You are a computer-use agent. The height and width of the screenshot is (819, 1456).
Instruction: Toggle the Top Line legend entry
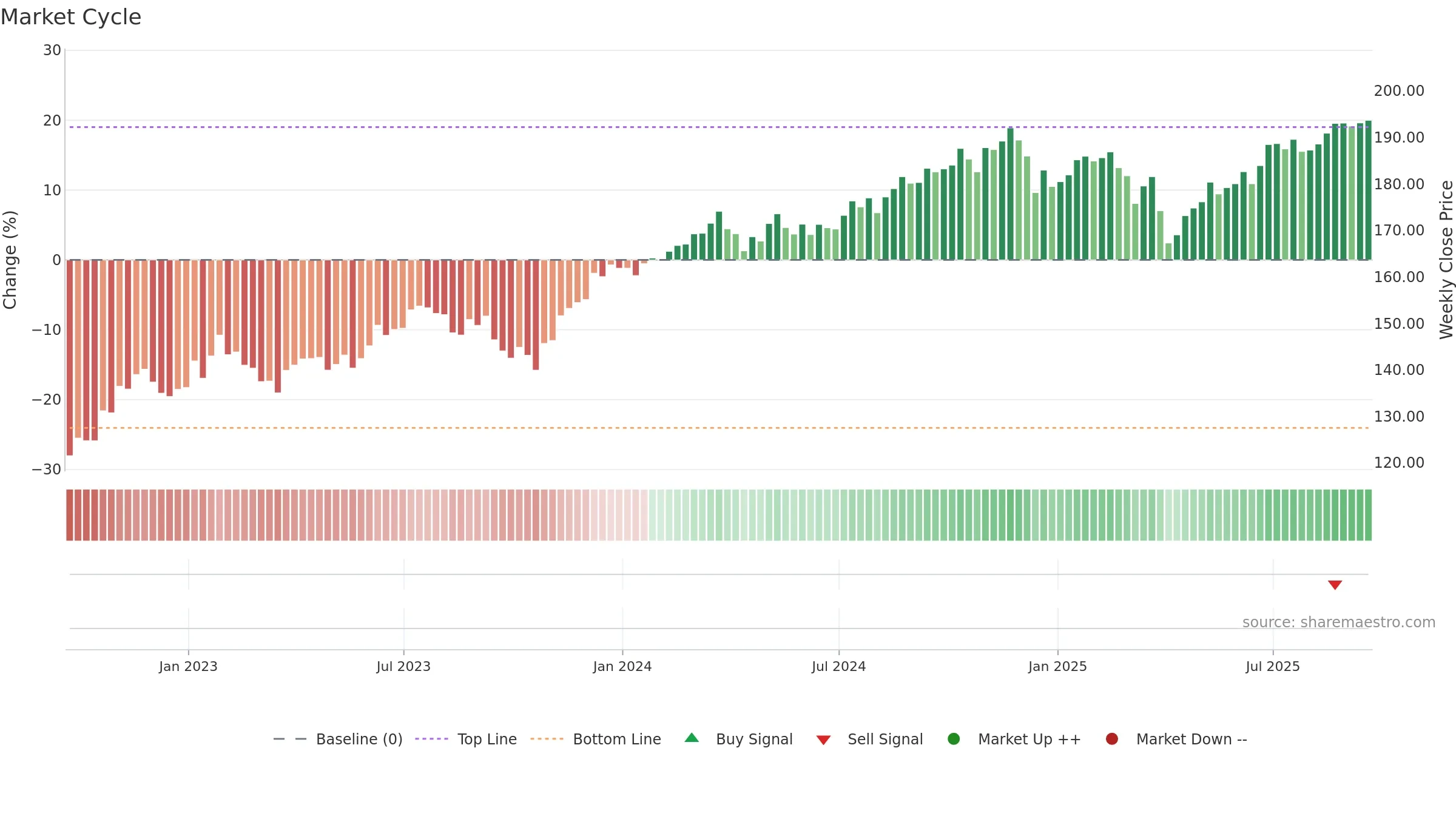click(x=466, y=739)
